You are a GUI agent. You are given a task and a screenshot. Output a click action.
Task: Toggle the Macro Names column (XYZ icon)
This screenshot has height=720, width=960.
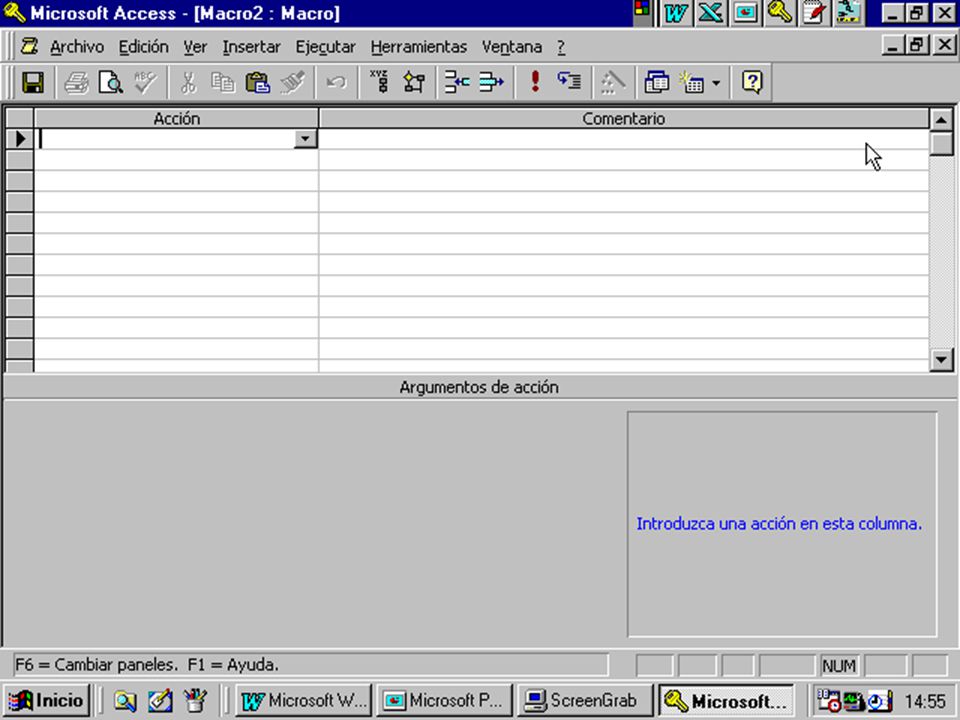click(x=380, y=82)
